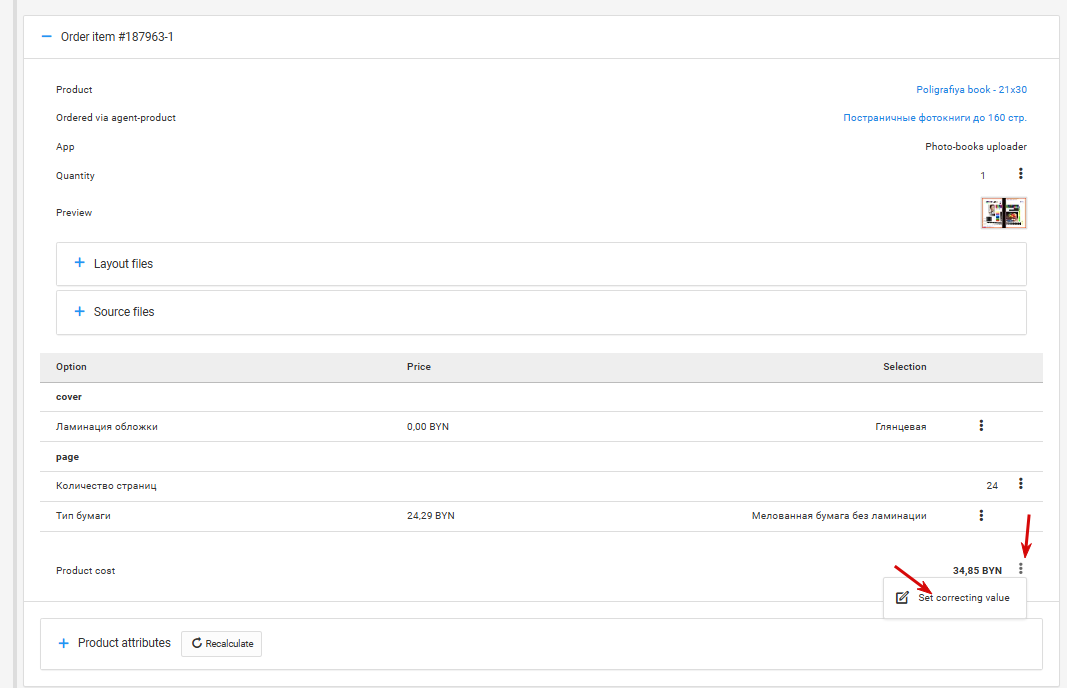This screenshot has width=1067, height=688.
Task: Open the order preview thumbnail
Action: (x=1004, y=213)
